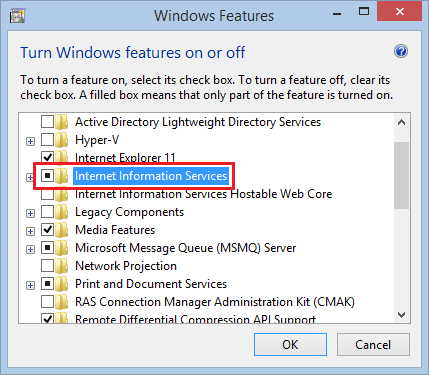This screenshot has height=375, width=429.
Task: Click the Internet Information Services folder icon
Action: [x=61, y=176]
